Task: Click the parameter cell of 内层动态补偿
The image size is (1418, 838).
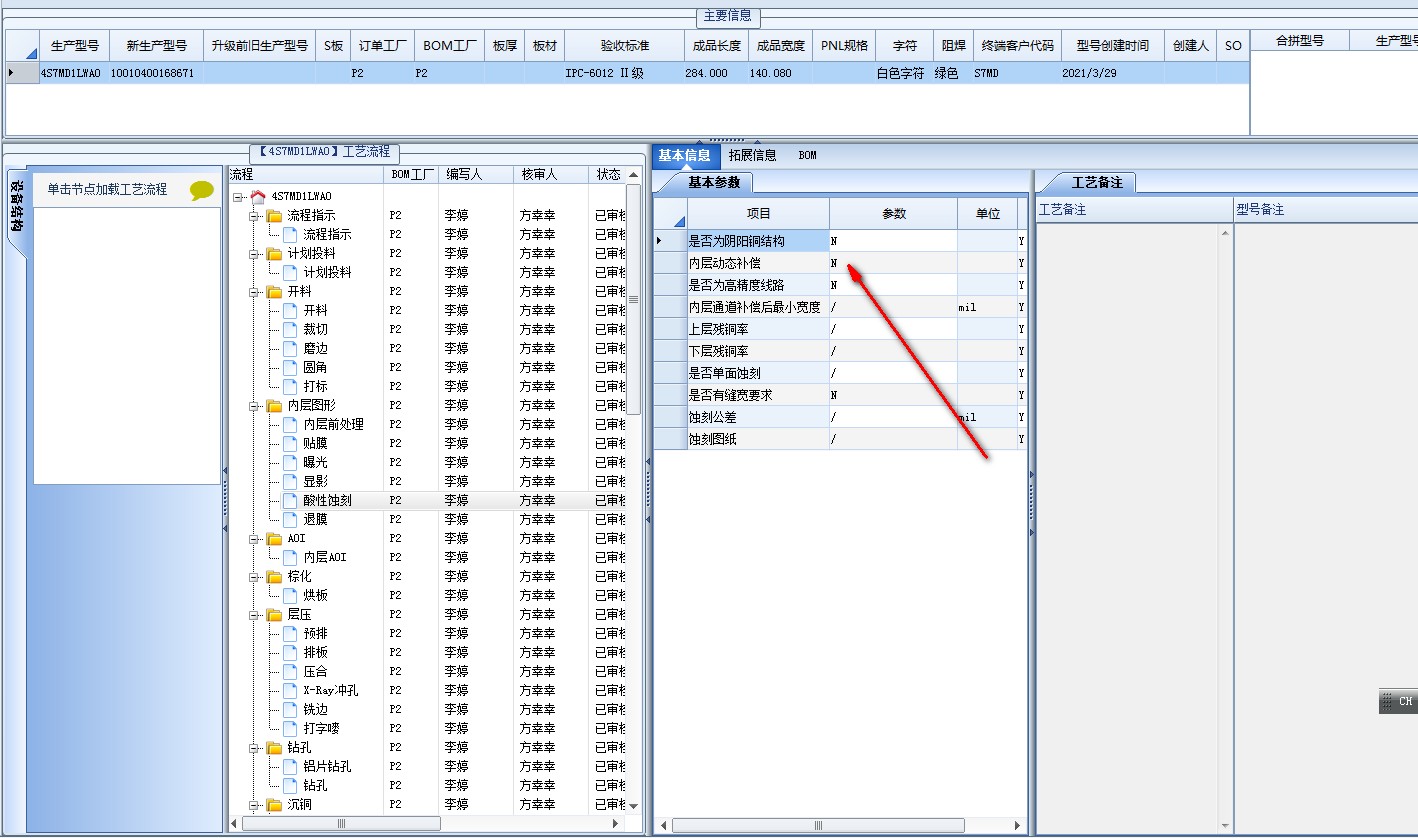Action: pyautogui.click(x=893, y=263)
